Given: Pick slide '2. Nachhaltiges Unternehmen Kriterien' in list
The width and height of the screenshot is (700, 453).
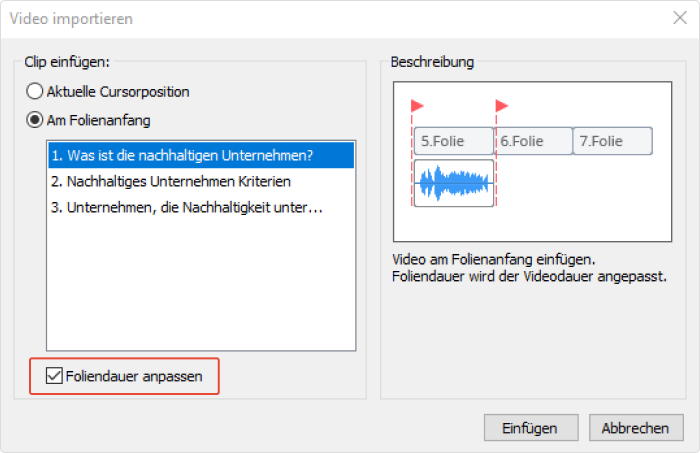Looking at the screenshot, I should pos(201,181).
